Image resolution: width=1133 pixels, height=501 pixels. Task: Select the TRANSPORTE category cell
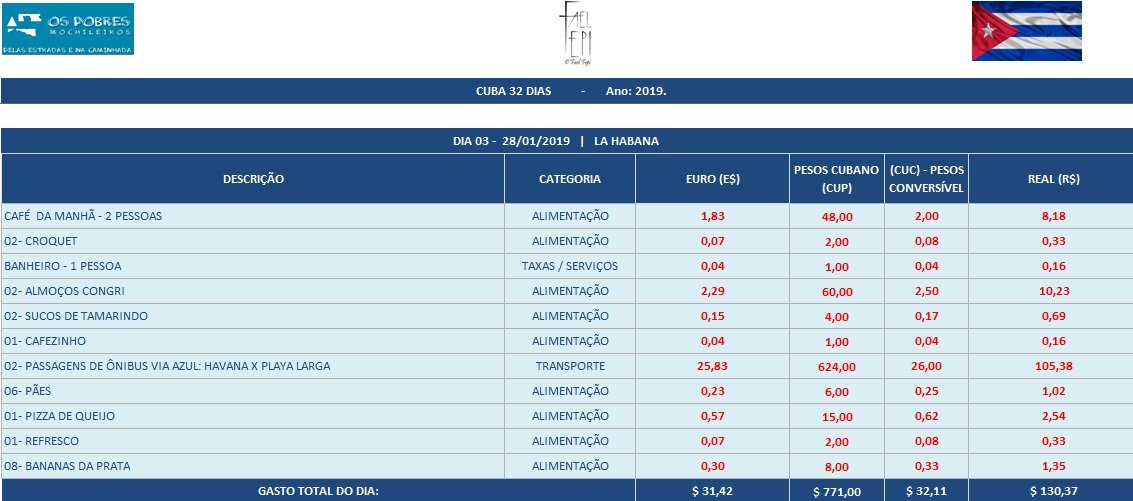click(570, 366)
